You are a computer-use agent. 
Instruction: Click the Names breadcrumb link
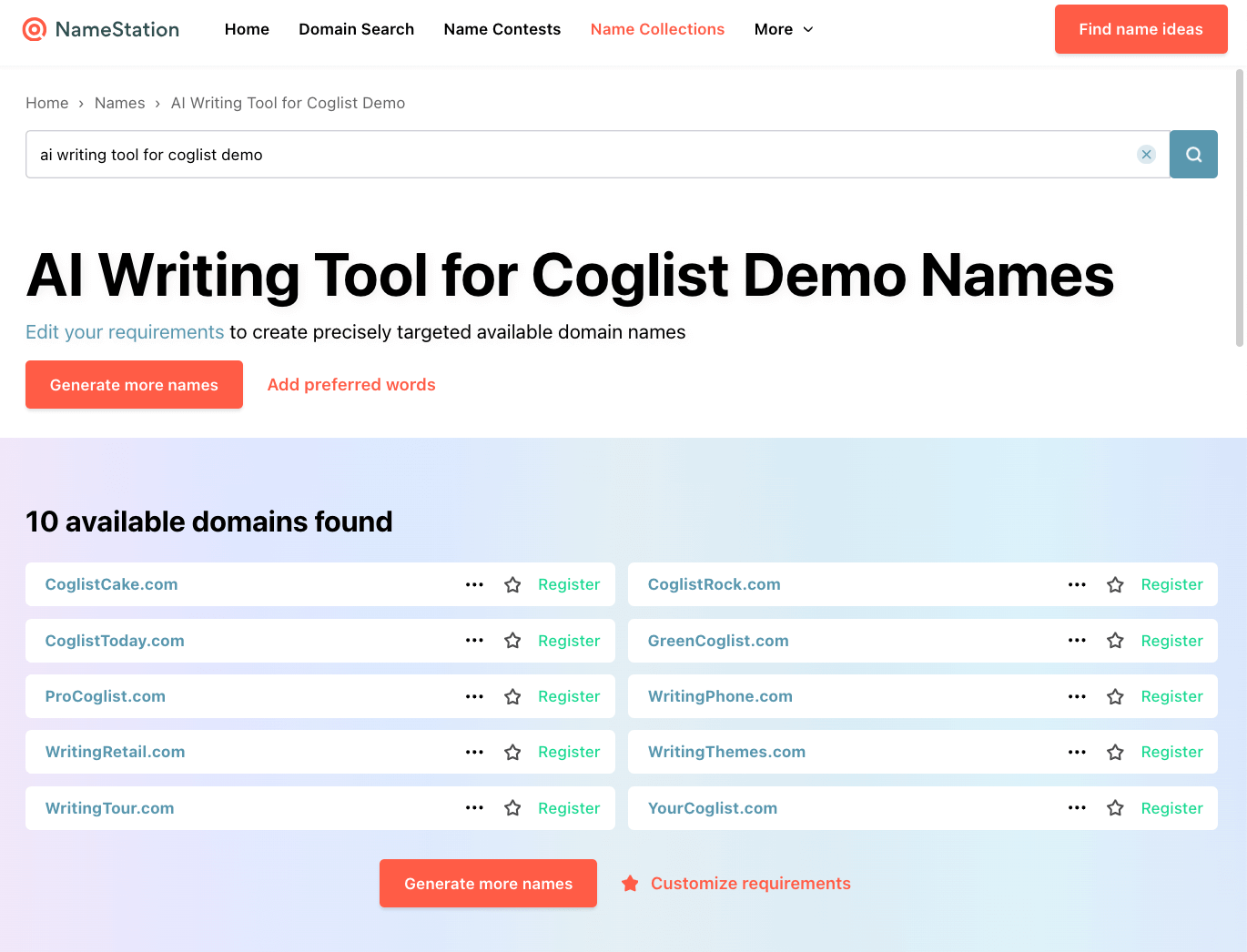pyautogui.click(x=120, y=103)
